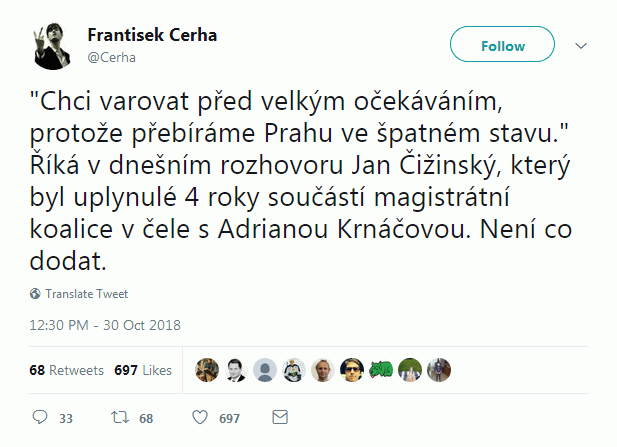Open the @Cerha handle link
The image size is (617, 447).
click(111, 57)
